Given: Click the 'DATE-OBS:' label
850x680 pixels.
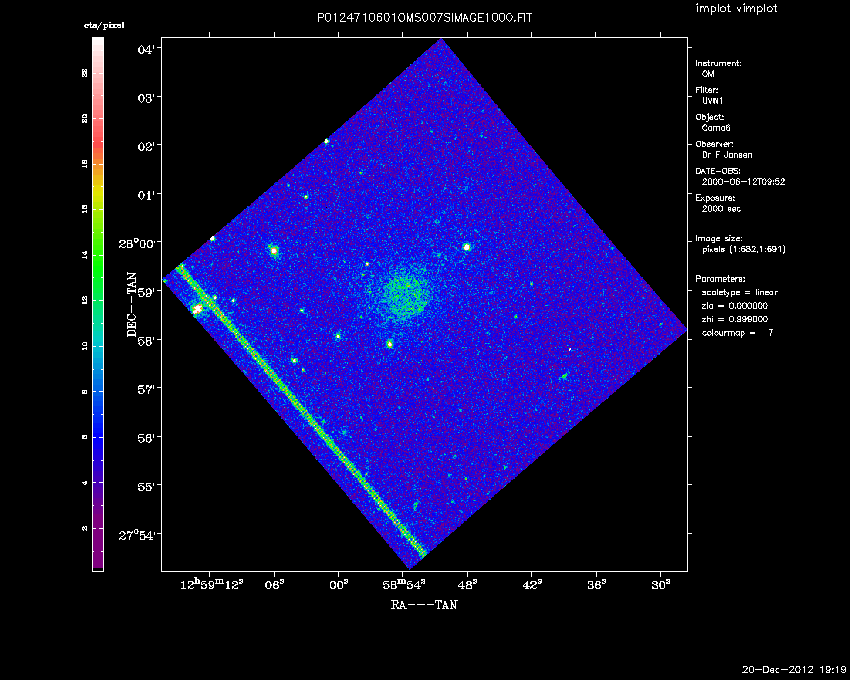Looking at the screenshot, I should tap(717, 171).
